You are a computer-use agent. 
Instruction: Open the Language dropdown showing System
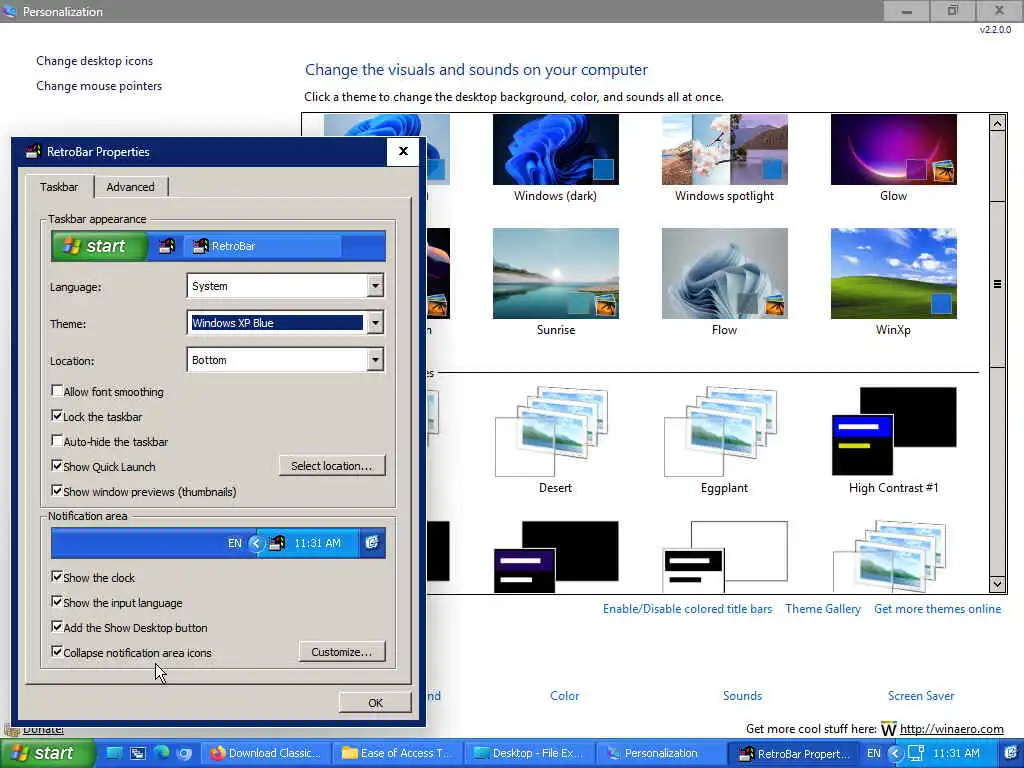tap(285, 285)
